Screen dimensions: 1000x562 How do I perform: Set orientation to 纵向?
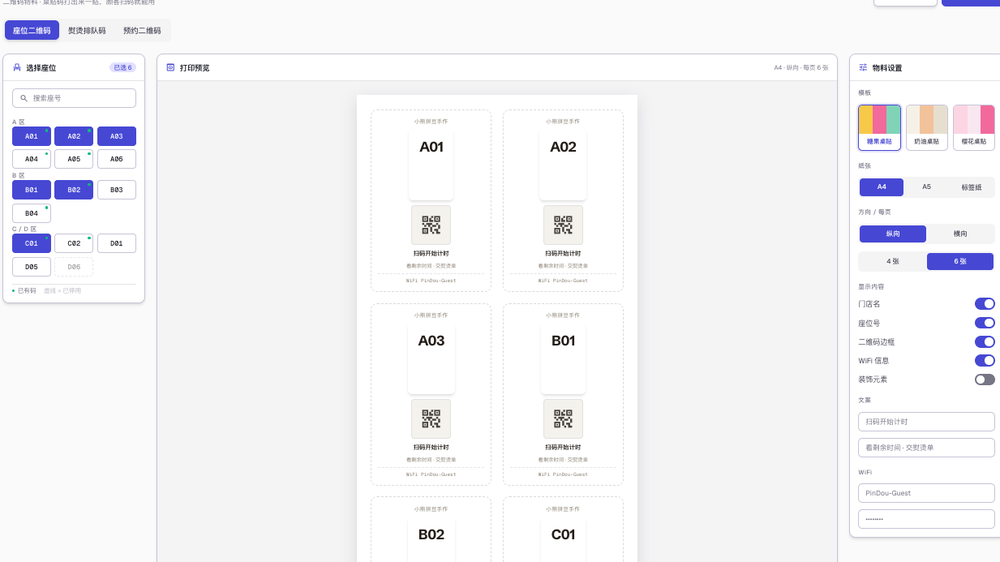(x=893, y=233)
